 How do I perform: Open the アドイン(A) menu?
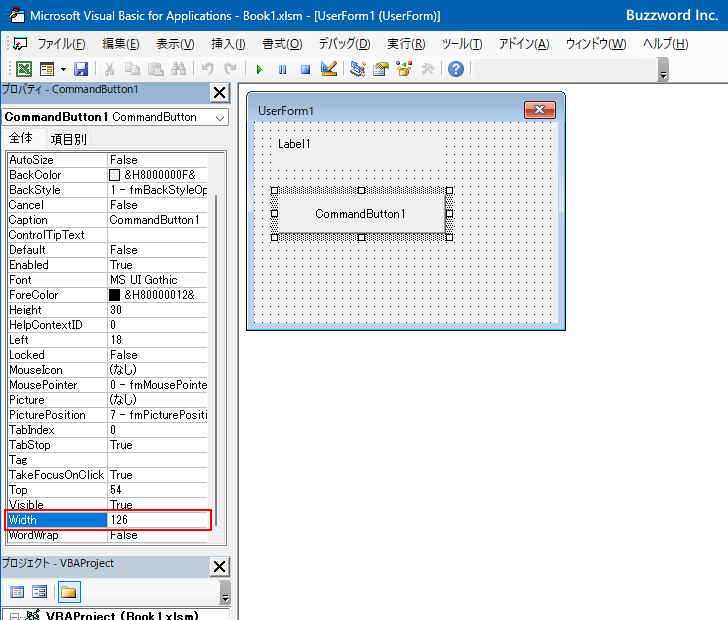click(524, 44)
